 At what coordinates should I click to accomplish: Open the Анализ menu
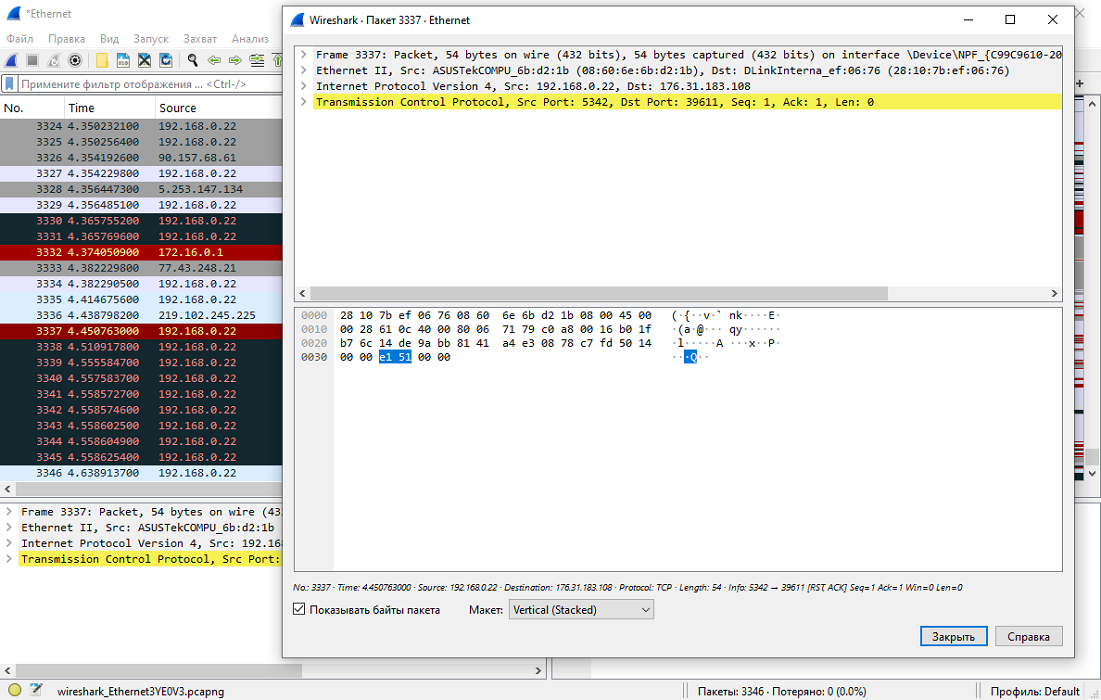tap(250, 39)
